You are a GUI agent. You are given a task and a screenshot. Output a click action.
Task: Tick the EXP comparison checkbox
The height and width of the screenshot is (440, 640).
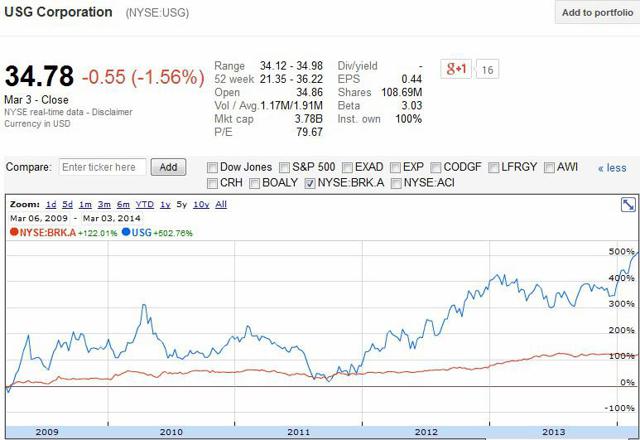(395, 167)
